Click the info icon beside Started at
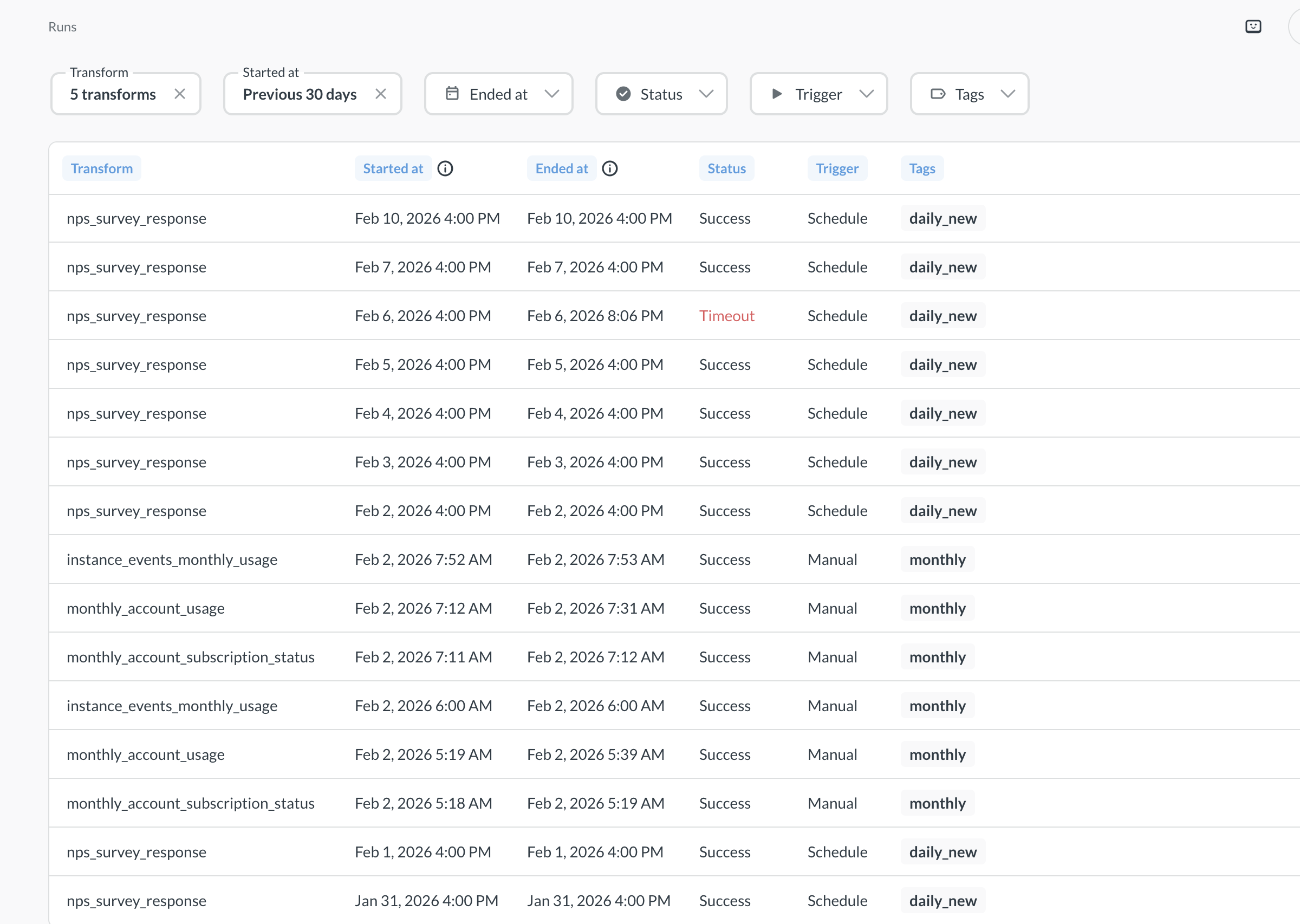 point(445,168)
